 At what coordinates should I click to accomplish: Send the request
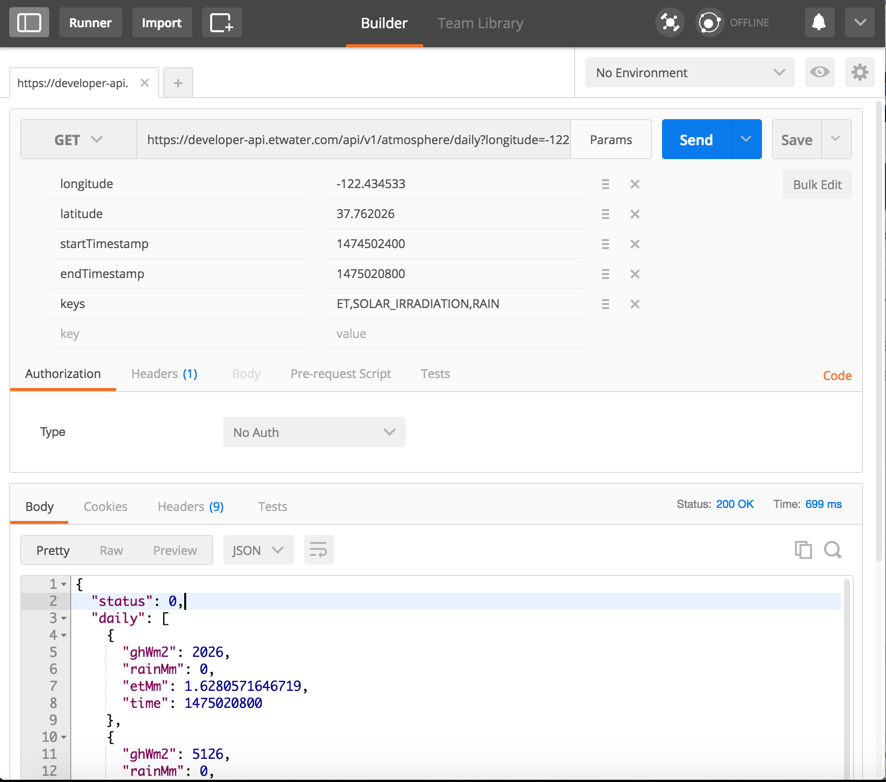[696, 140]
